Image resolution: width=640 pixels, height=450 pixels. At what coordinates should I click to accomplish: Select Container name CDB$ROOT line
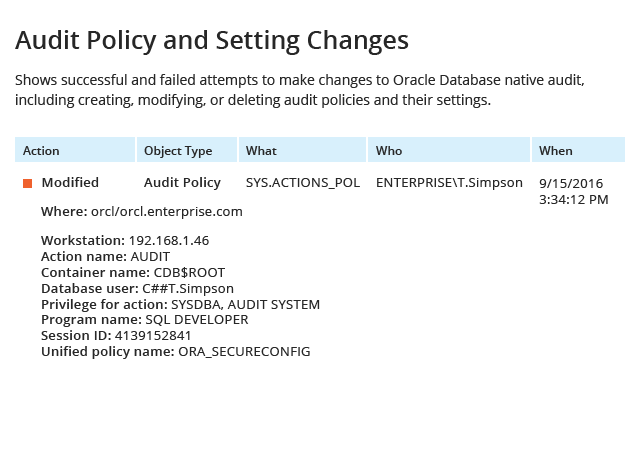click(x=133, y=272)
